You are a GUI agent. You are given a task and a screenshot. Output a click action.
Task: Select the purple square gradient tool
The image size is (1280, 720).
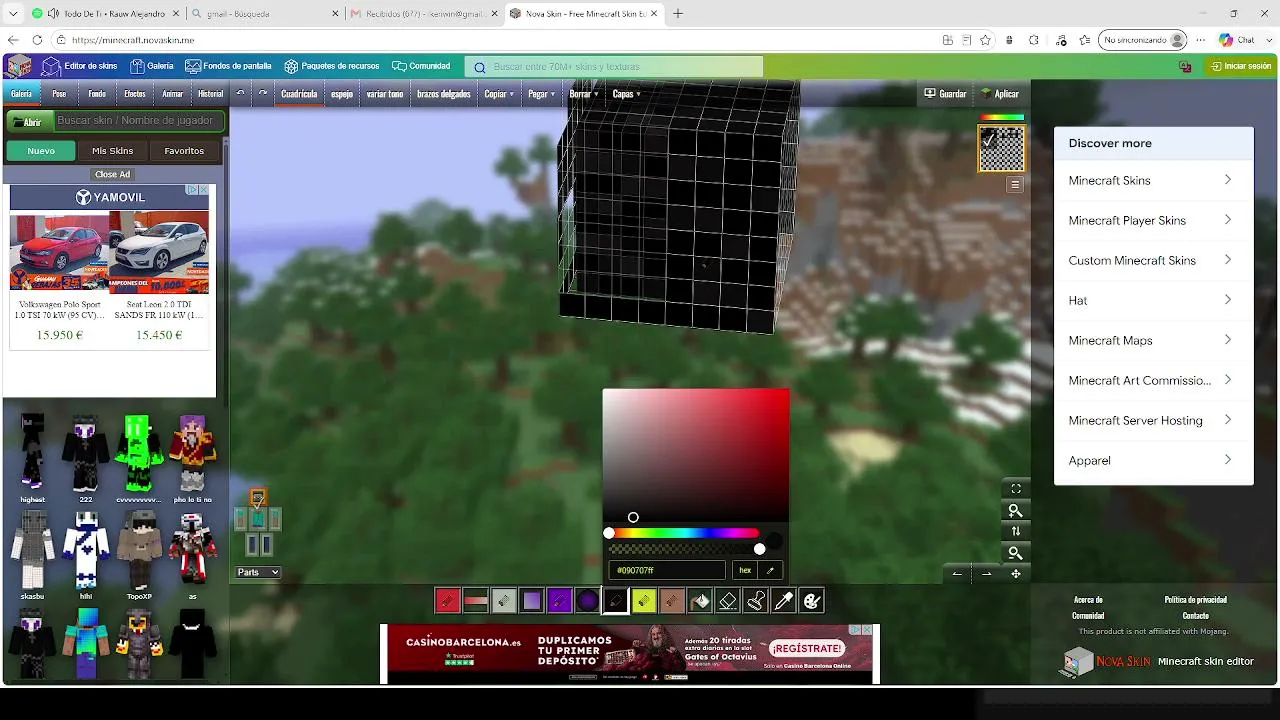click(532, 601)
